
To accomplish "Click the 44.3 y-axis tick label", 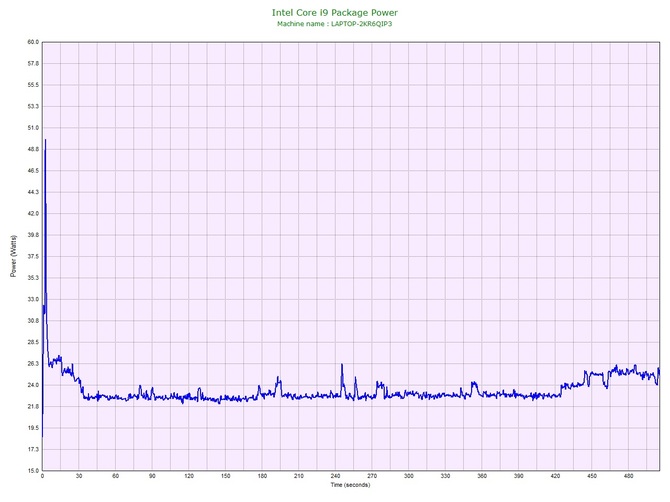I will pyautogui.click(x=33, y=192).
